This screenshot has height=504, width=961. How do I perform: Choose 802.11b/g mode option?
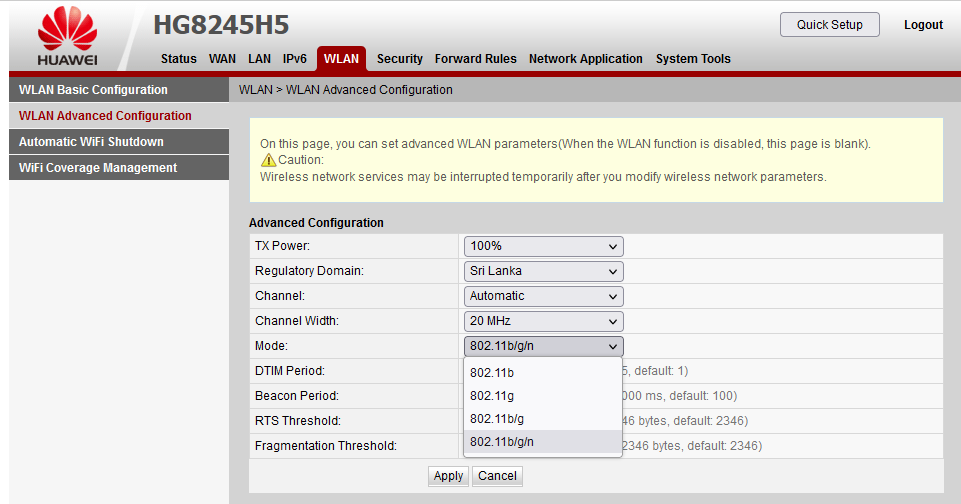543,419
